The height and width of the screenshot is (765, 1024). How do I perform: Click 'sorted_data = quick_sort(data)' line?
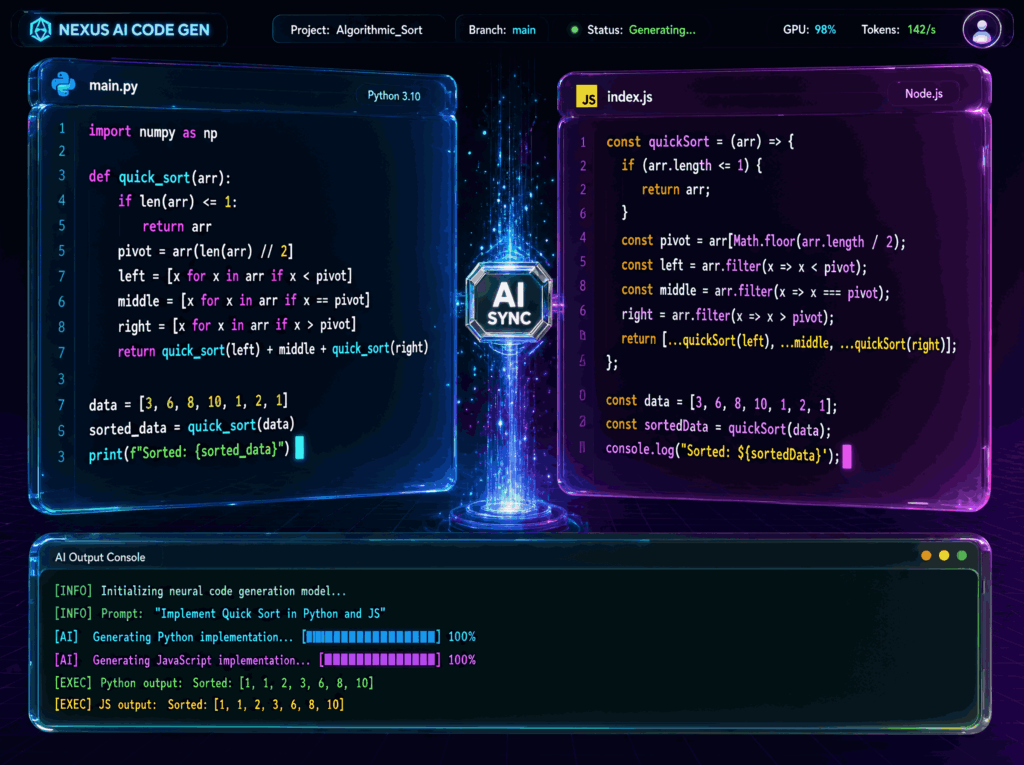(191, 427)
